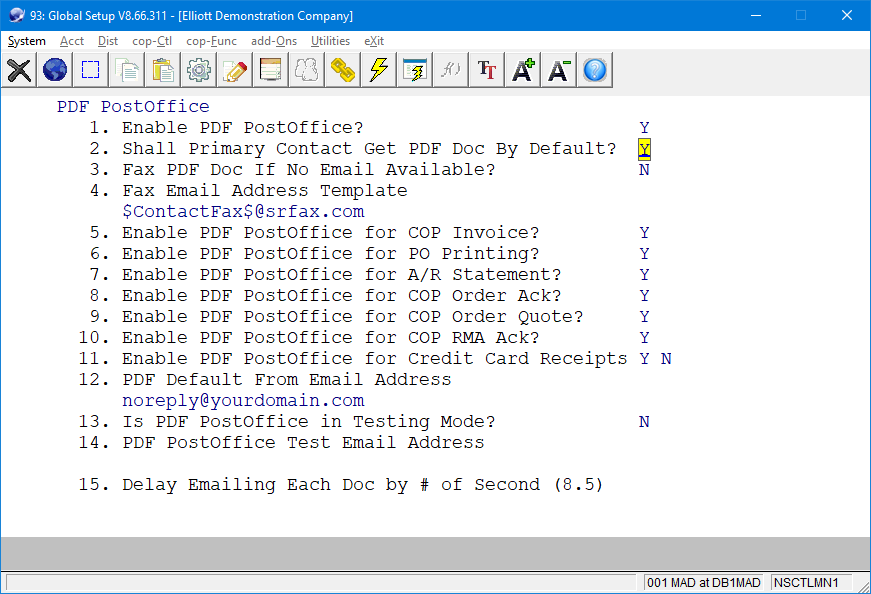Open the gear settings toolbar icon
Image resolution: width=871 pixels, height=594 pixels.
(199, 70)
